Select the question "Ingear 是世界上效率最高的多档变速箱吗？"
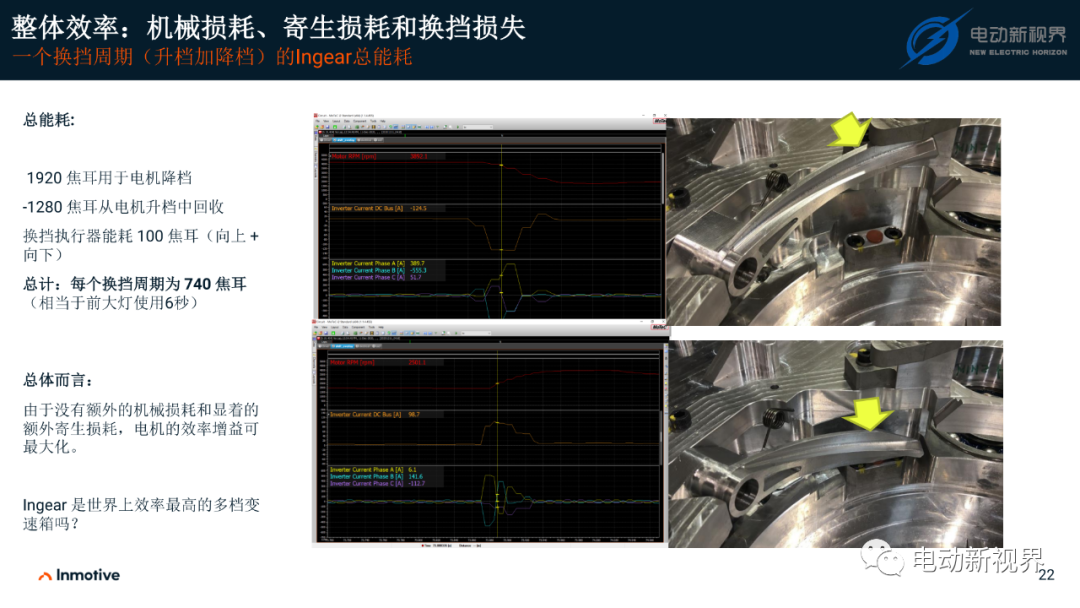 tap(141, 514)
